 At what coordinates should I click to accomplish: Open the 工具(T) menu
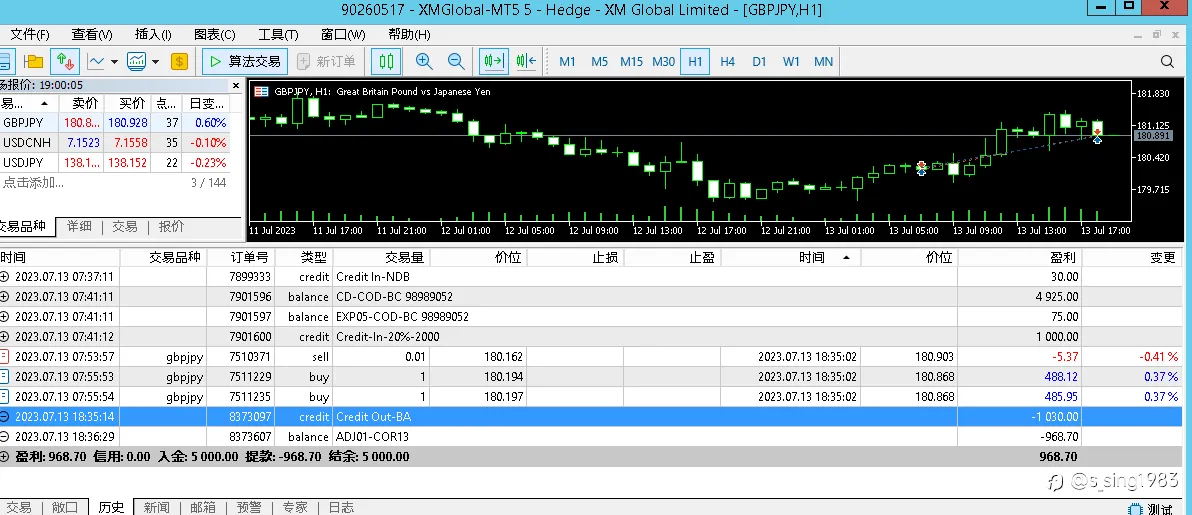coord(277,34)
